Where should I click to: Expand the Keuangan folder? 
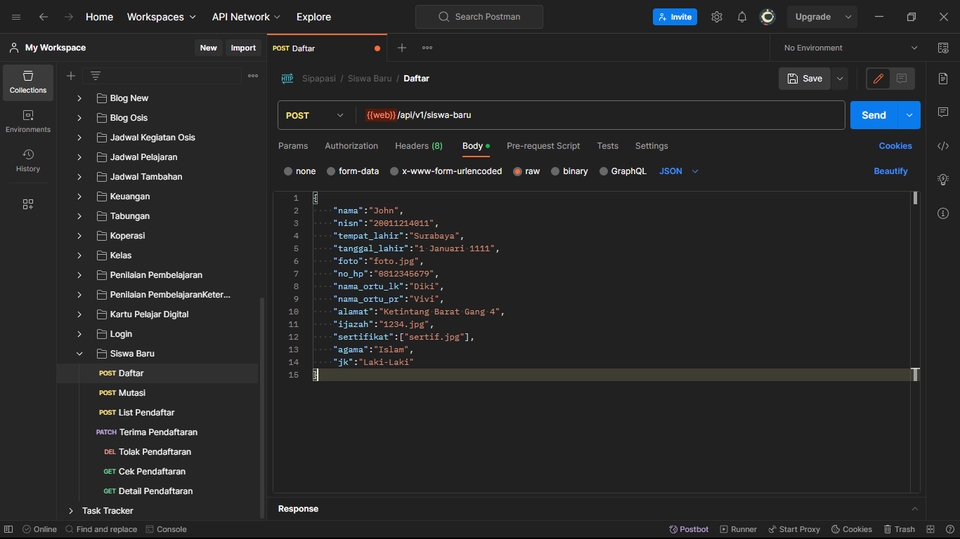(x=80, y=197)
